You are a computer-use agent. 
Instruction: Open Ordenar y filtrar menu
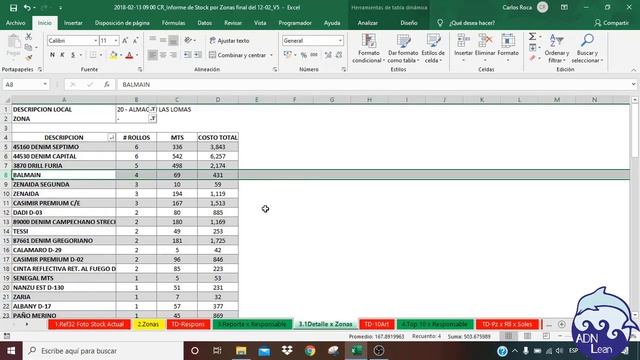pyautogui.click(x=557, y=48)
